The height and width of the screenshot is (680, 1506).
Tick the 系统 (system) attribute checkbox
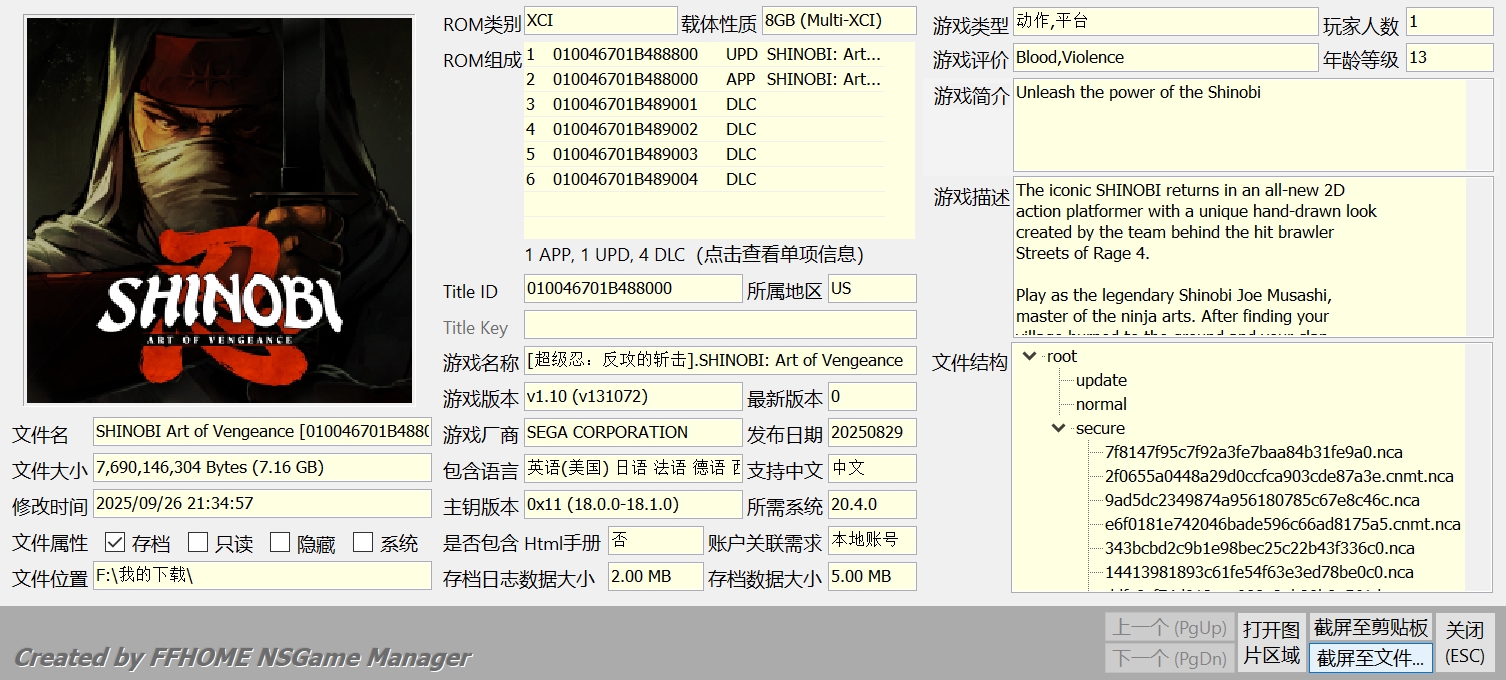pyautogui.click(x=363, y=543)
